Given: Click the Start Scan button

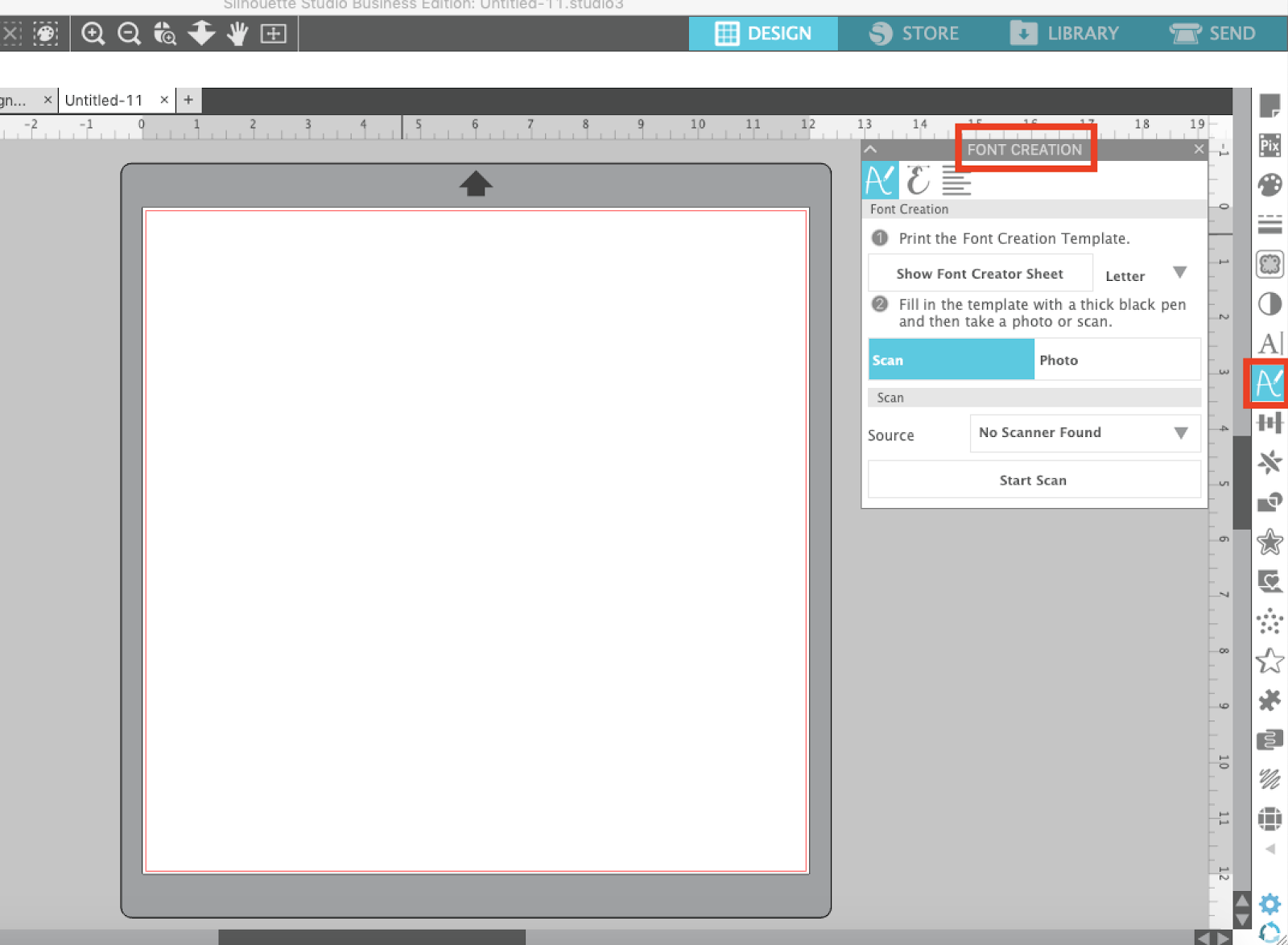Looking at the screenshot, I should (1034, 480).
